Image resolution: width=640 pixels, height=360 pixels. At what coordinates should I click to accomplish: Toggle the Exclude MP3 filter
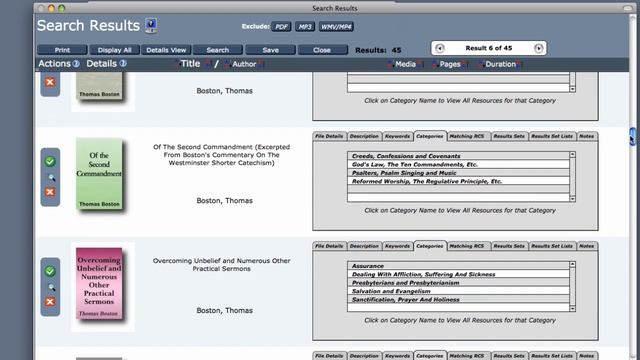[305, 27]
